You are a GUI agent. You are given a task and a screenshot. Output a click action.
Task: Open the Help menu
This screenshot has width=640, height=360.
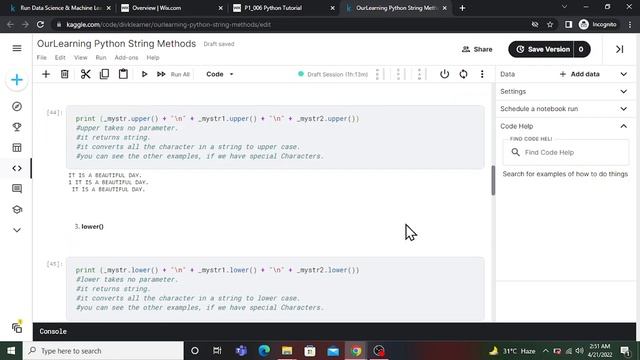click(x=153, y=58)
